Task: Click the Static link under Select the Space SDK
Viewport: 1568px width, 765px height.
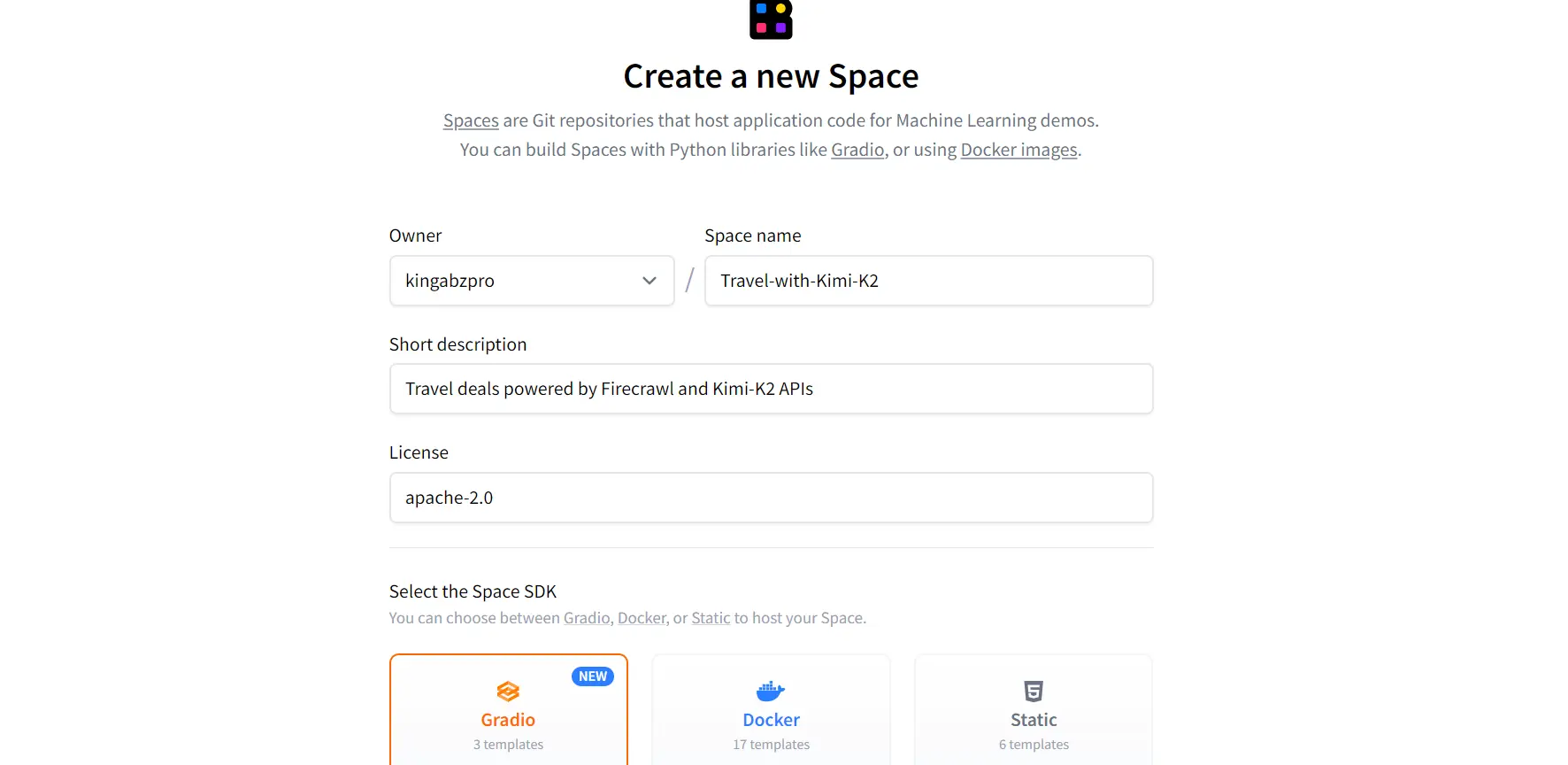Action: coord(711,617)
